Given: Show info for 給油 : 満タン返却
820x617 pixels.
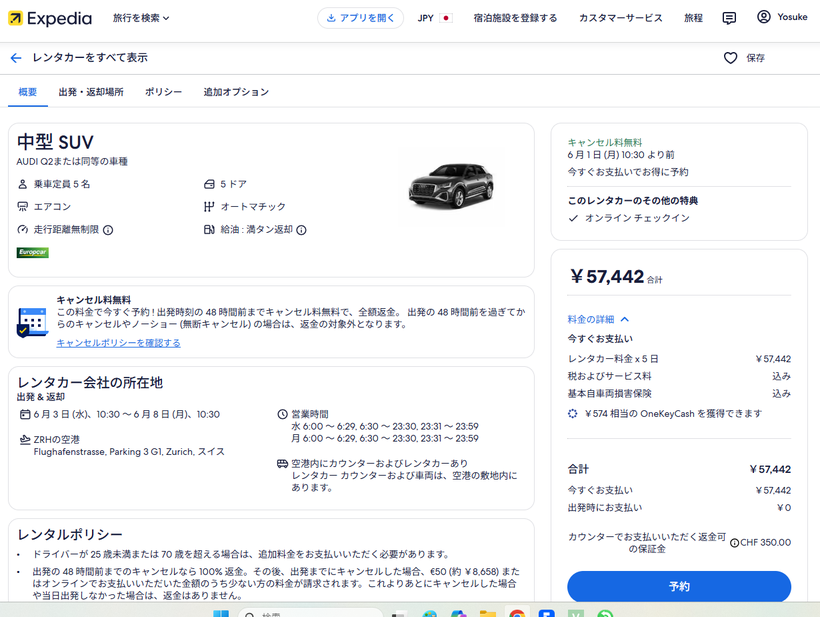Looking at the screenshot, I should tap(301, 230).
